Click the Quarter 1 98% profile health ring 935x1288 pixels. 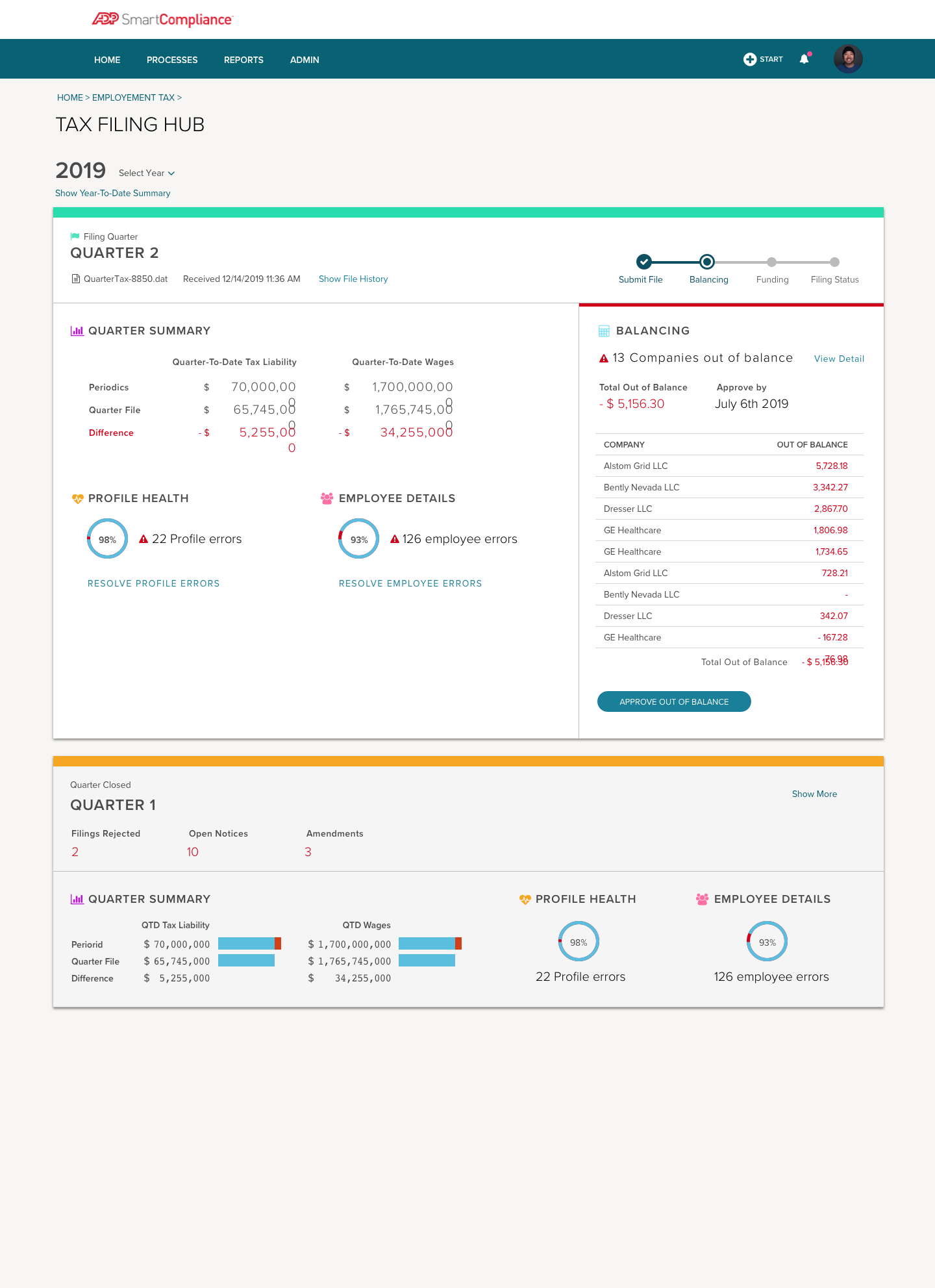(579, 942)
